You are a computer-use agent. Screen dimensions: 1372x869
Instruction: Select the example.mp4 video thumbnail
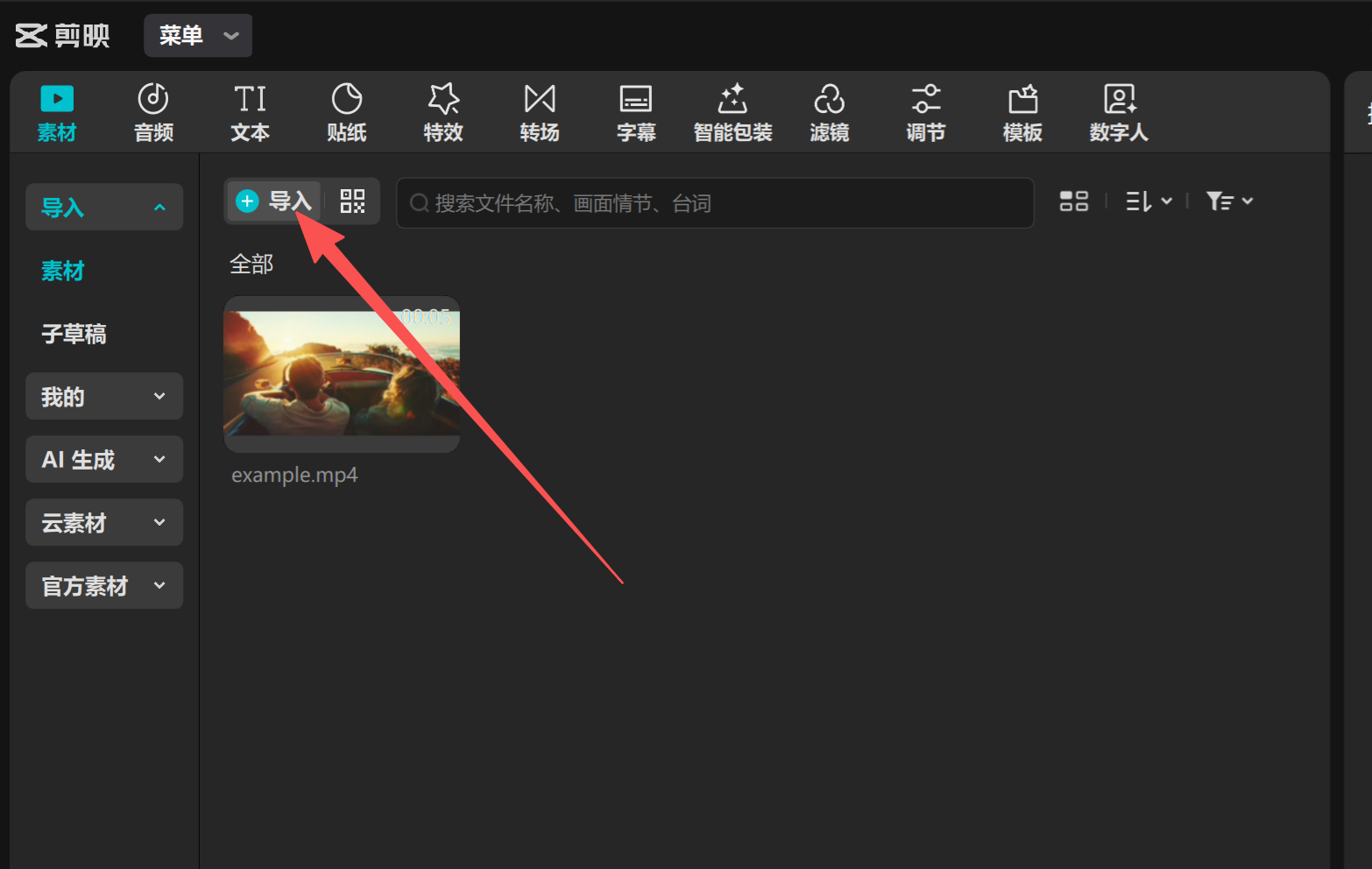342,374
